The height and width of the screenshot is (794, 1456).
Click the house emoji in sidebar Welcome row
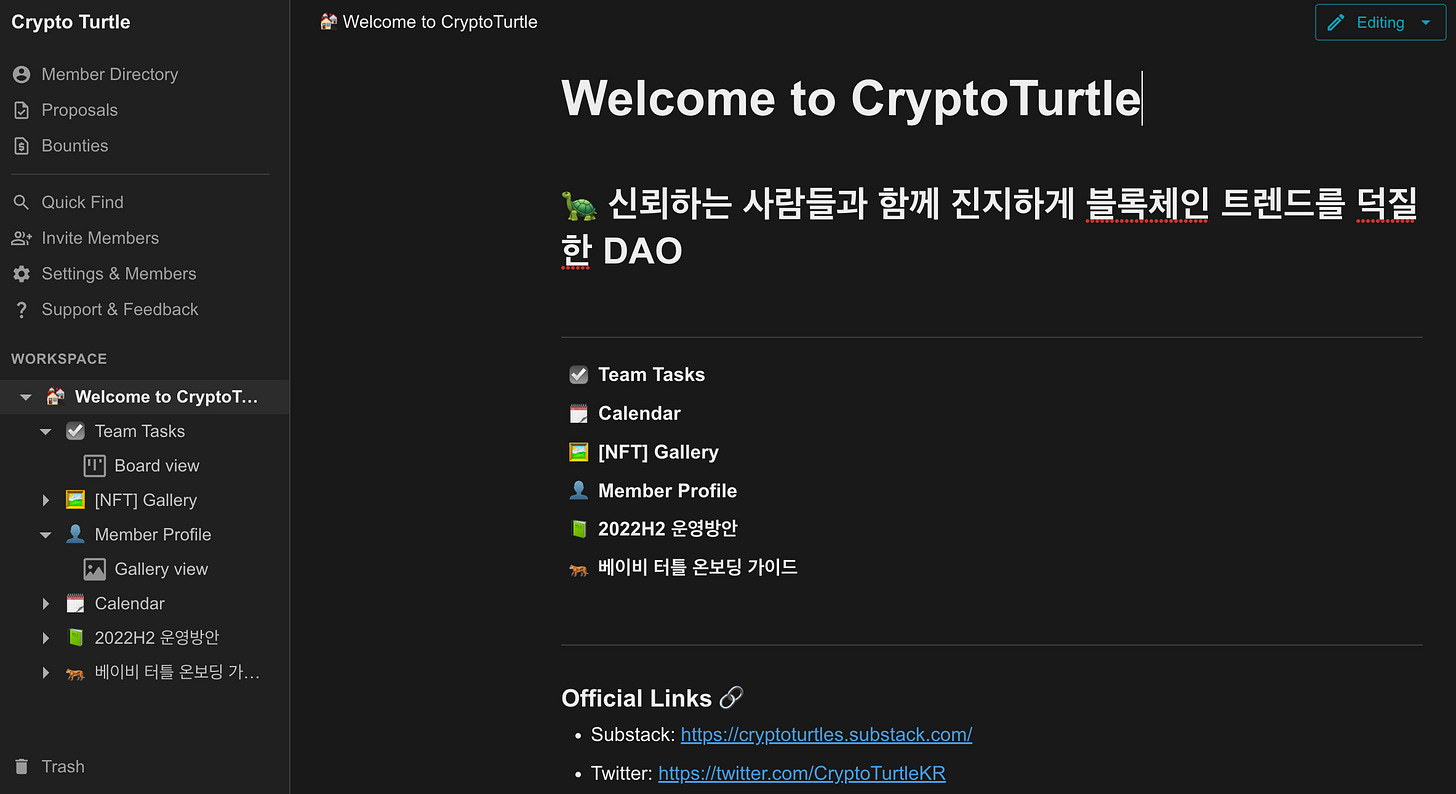55,397
